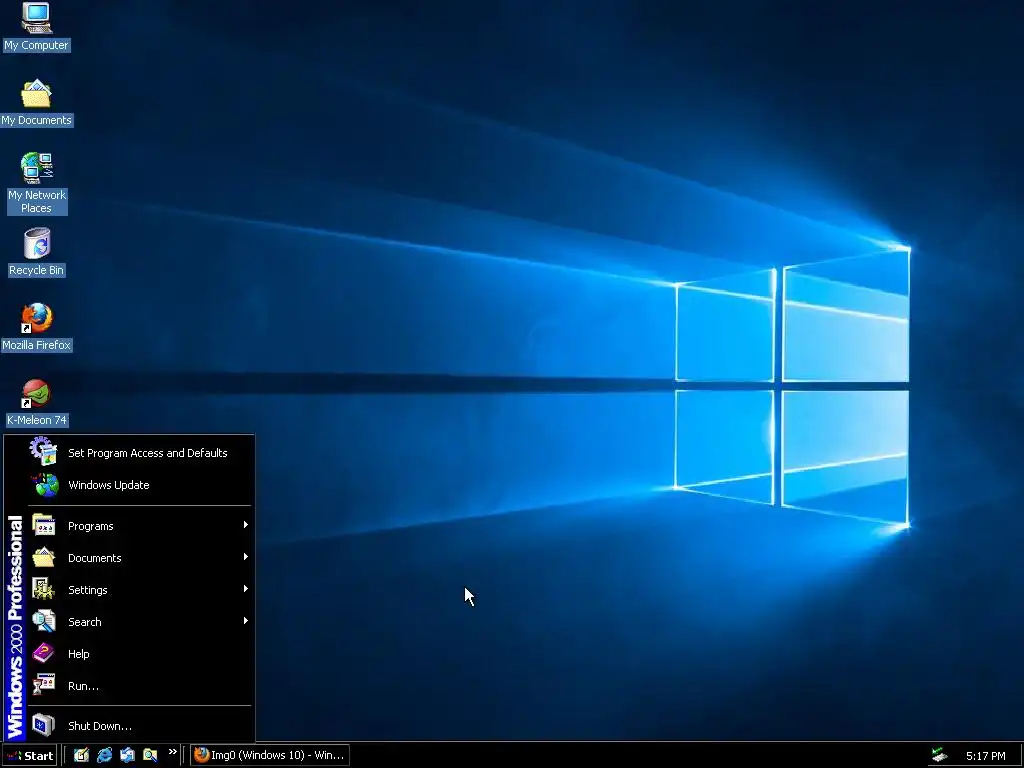Select My Network Places desktop icon
The height and width of the screenshot is (768, 1024).
37,183
